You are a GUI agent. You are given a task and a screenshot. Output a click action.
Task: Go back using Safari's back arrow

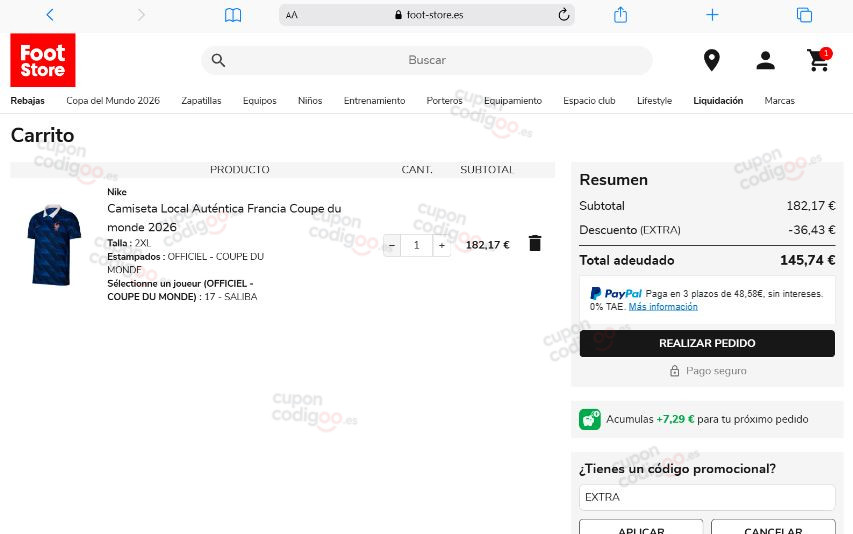click(x=50, y=15)
